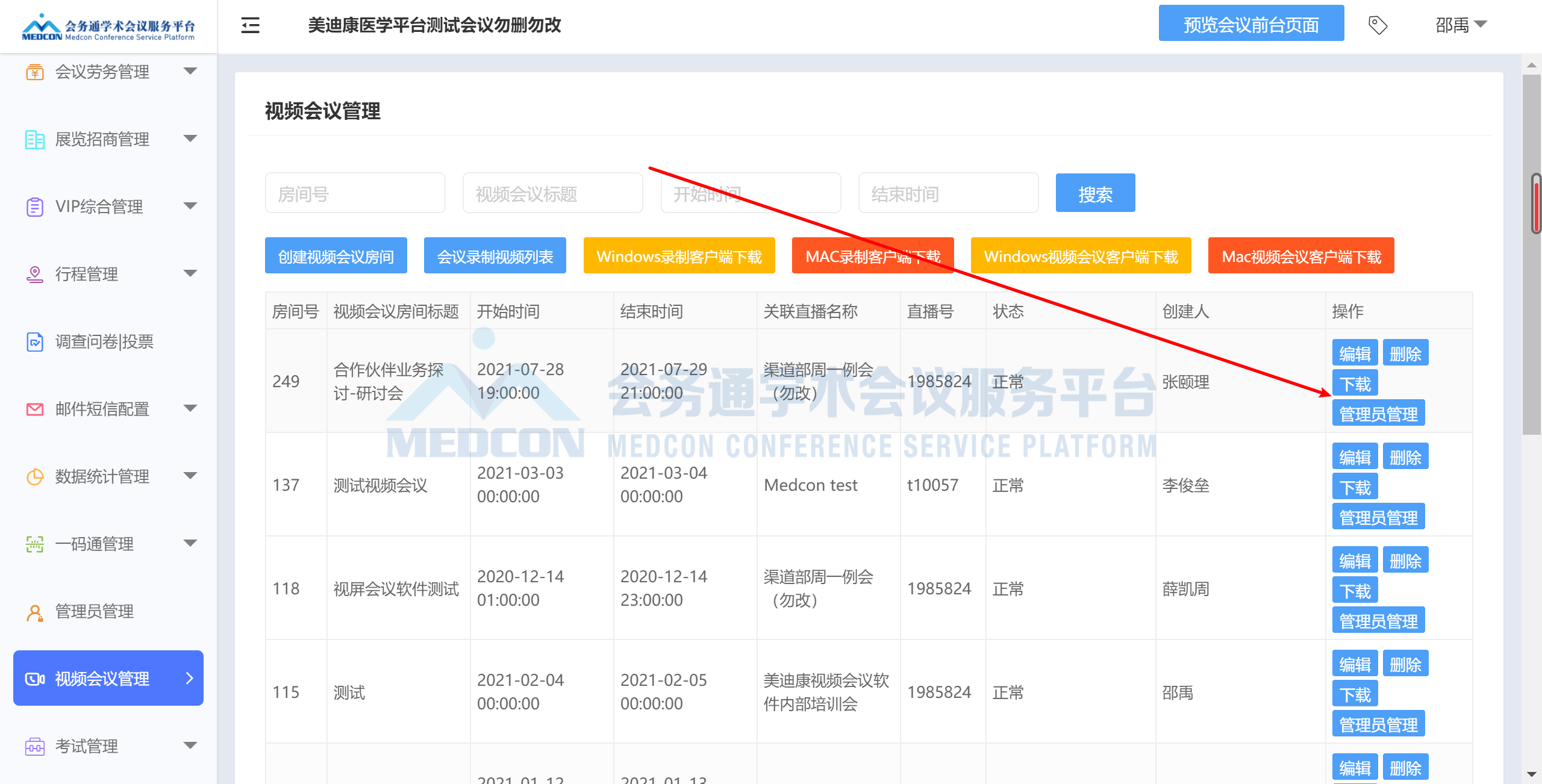1542x784 pixels.
Task: Click the 展览招商管理 sidebar icon
Action: [x=35, y=140]
